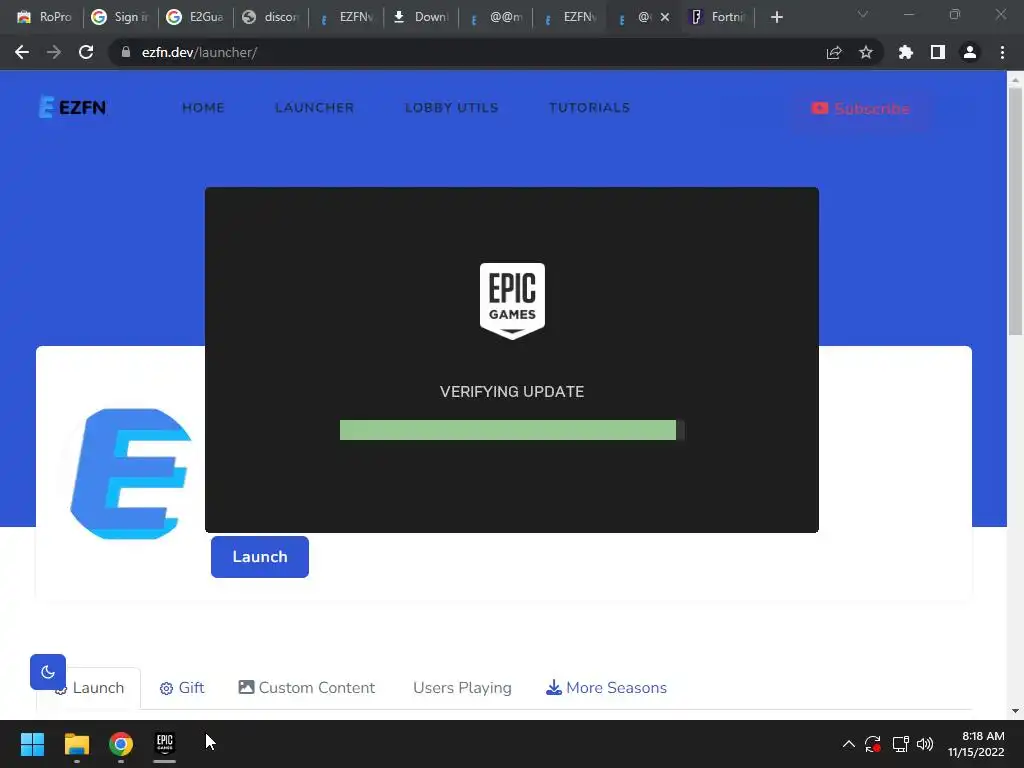Open the LOBBY UTILS nav link
Image resolution: width=1024 pixels, height=768 pixels.
[451, 108]
